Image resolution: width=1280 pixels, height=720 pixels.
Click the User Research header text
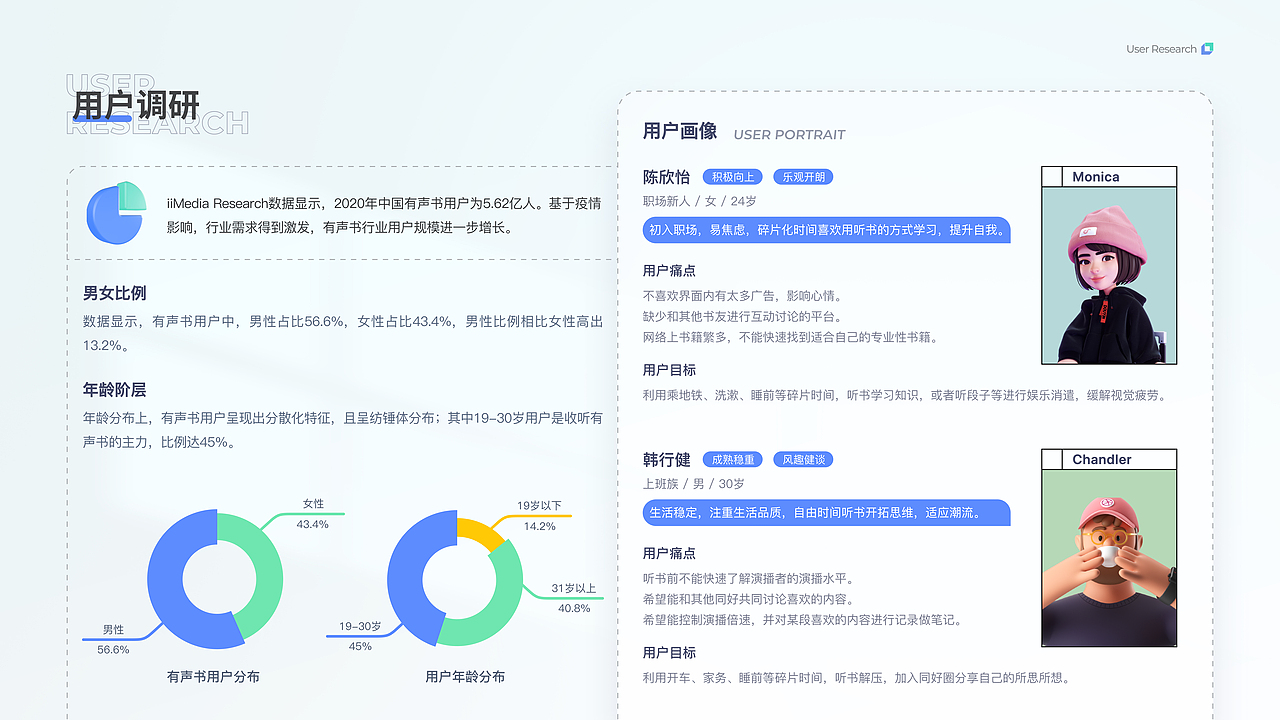click(x=1161, y=49)
